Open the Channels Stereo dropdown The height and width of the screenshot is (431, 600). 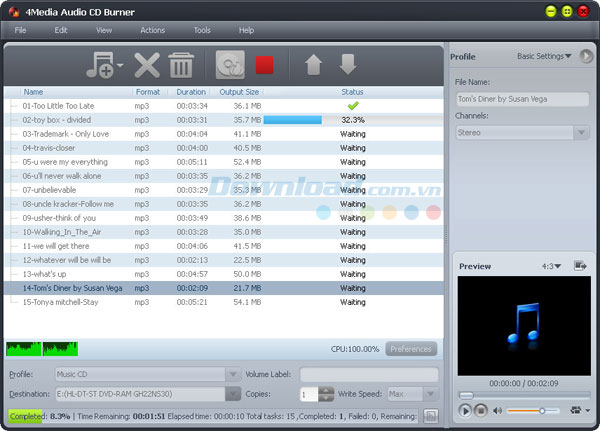pos(581,132)
